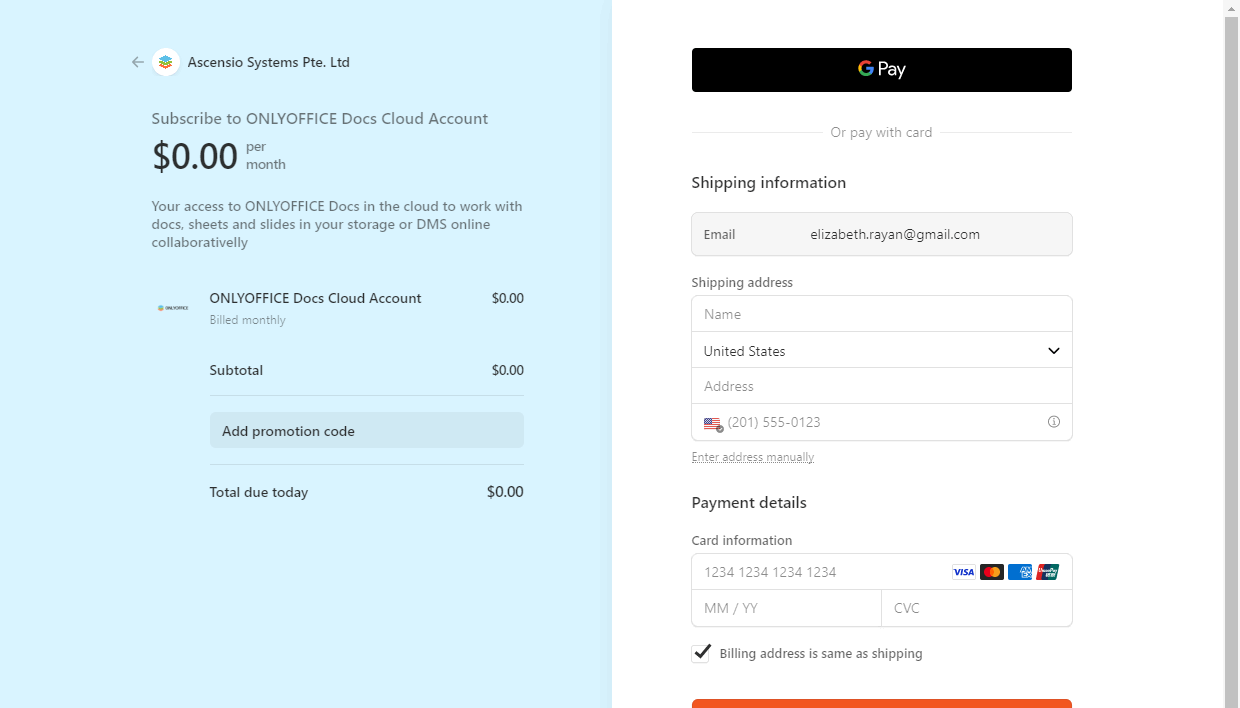The height and width of the screenshot is (708, 1240).
Task: Click Add promotion code
Action: [x=288, y=430]
